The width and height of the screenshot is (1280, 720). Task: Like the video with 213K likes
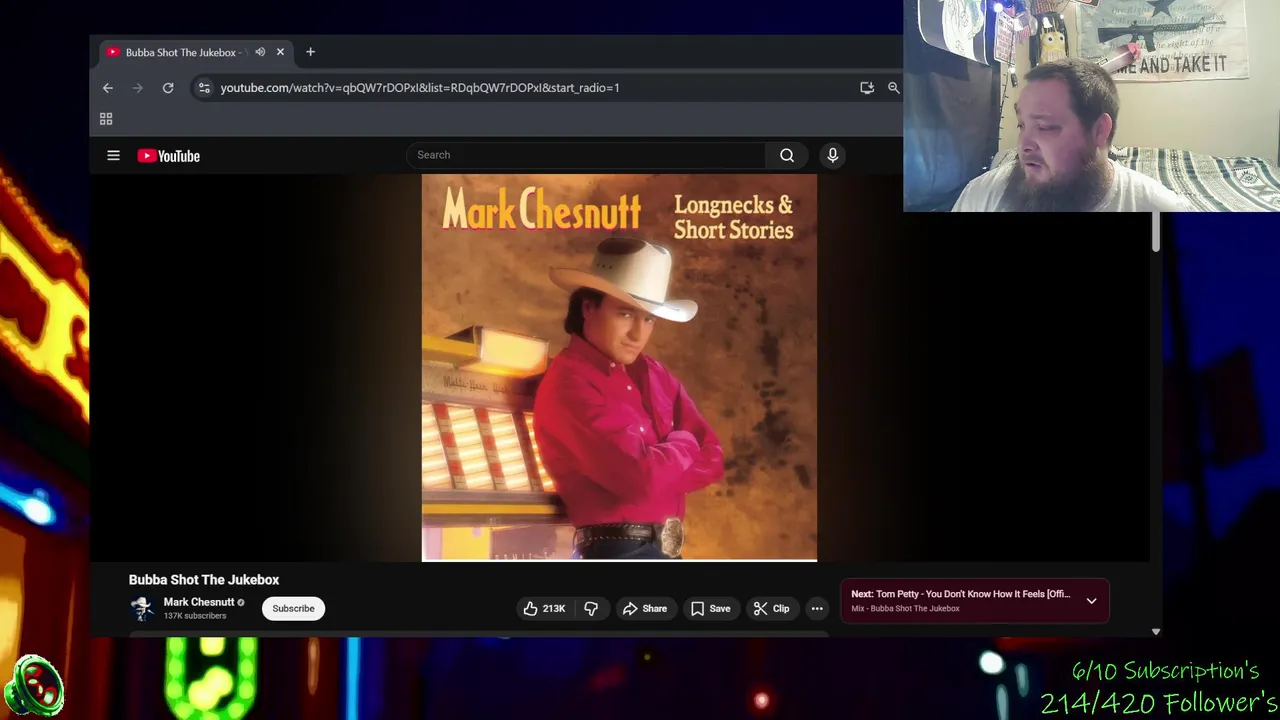tap(544, 608)
